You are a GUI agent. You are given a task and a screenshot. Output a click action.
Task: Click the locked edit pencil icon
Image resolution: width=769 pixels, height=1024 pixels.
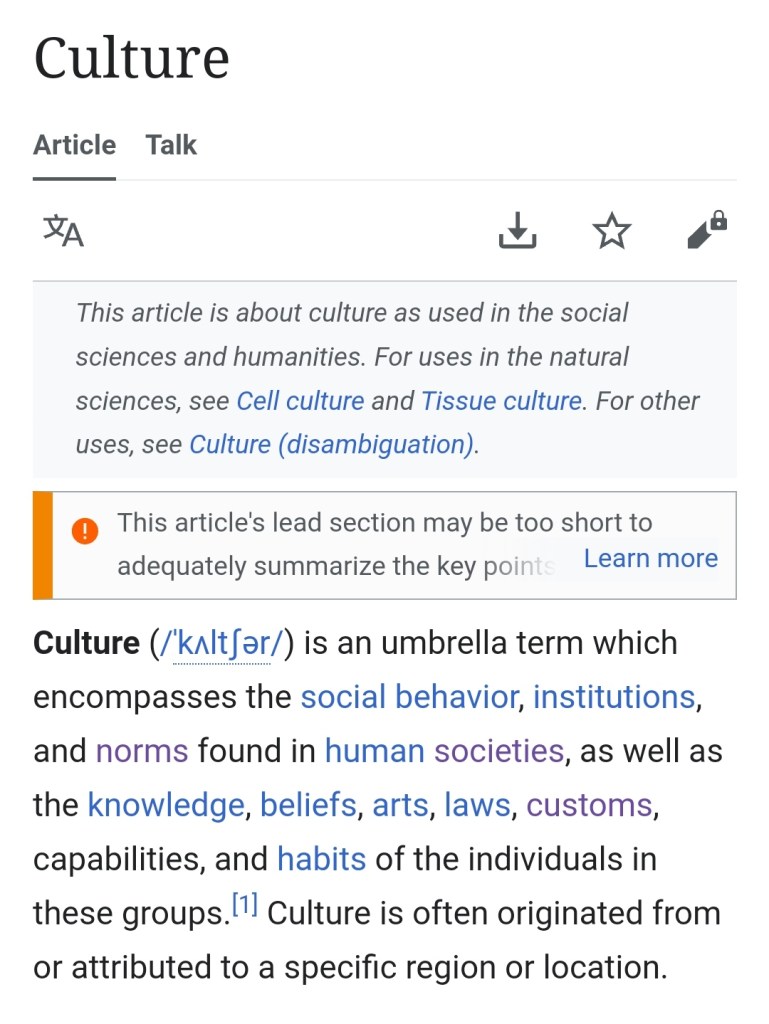pos(707,230)
